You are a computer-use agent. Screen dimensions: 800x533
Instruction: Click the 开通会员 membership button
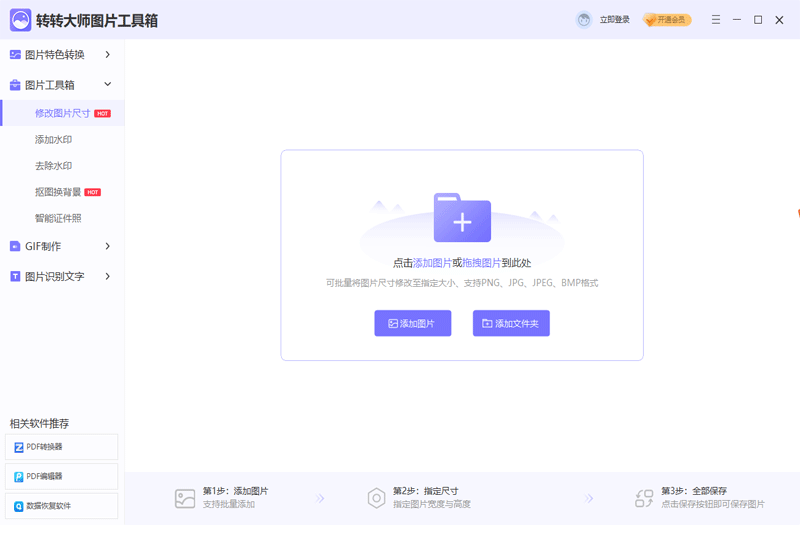pyautogui.click(x=667, y=20)
